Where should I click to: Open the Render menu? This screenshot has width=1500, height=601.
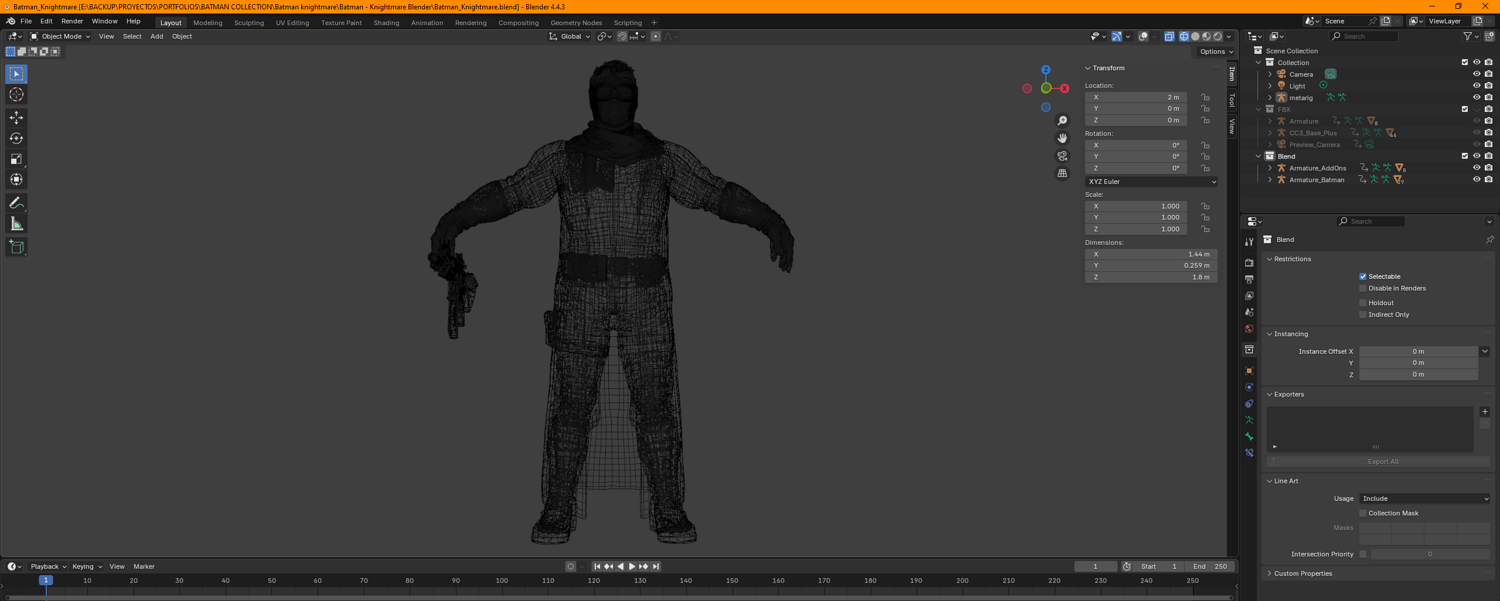pyautogui.click(x=72, y=21)
